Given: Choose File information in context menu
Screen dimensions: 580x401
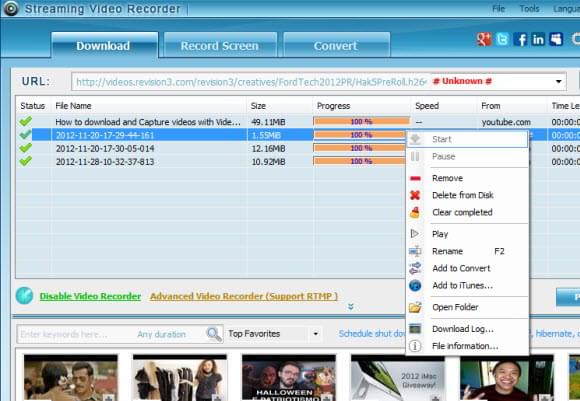Looking at the screenshot, I should pos(468,346).
